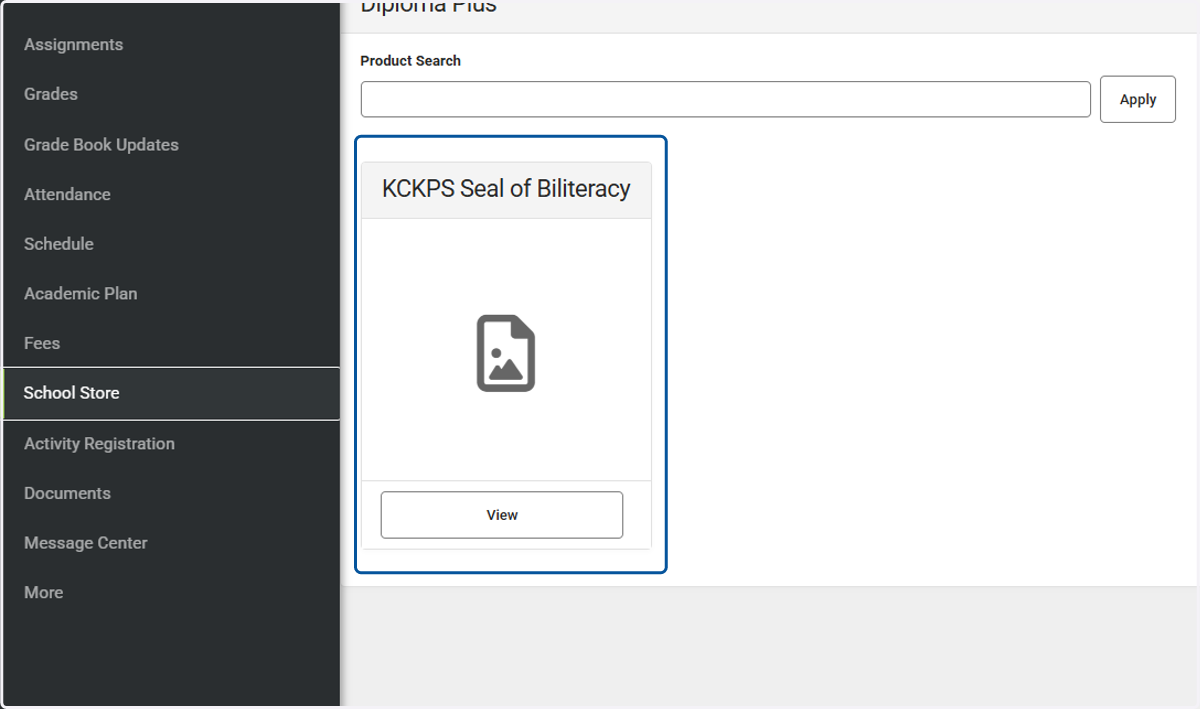The width and height of the screenshot is (1200, 709).
Task: Click the Product Search input field
Action: (x=726, y=99)
